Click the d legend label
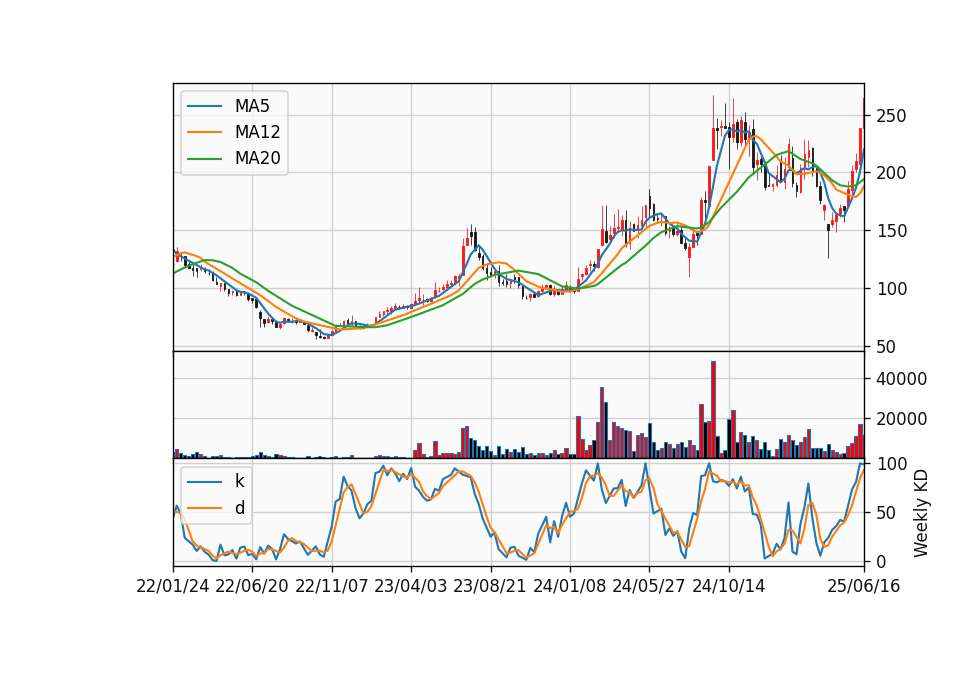Screen dimensions: 960x690 coord(240,508)
